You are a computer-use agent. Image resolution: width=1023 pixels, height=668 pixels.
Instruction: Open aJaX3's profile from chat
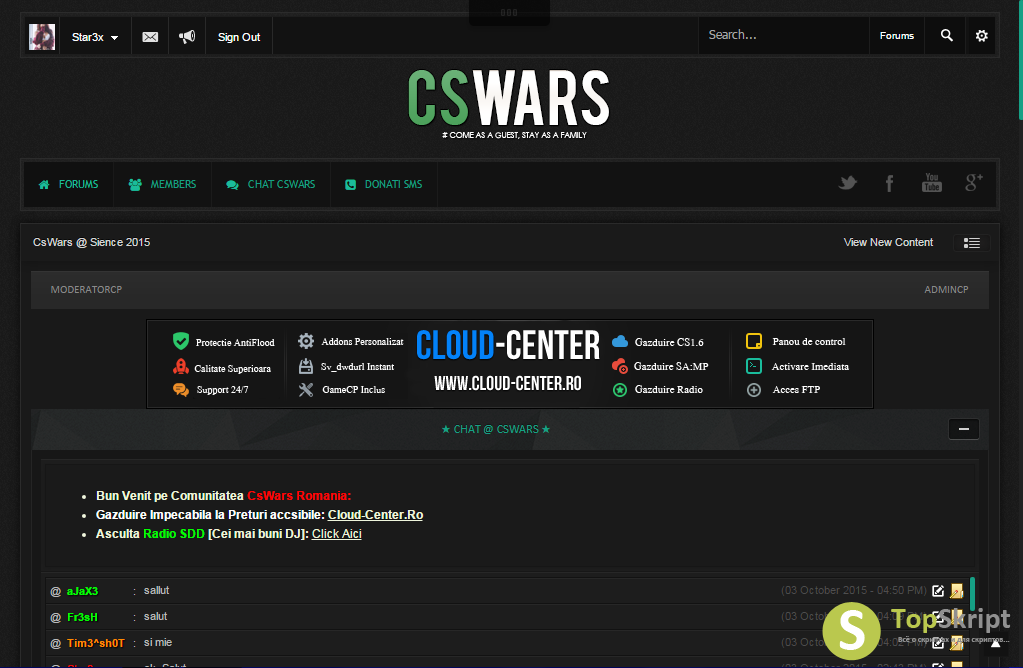(x=82, y=591)
